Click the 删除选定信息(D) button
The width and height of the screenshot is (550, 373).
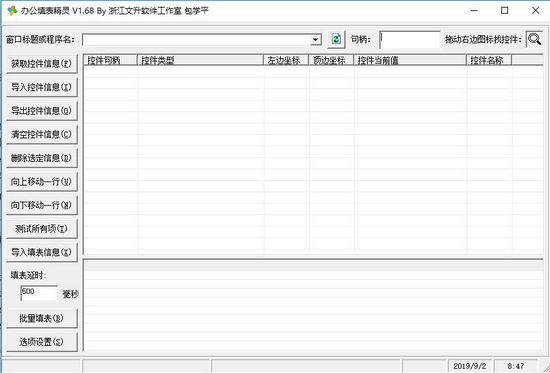(x=41, y=158)
